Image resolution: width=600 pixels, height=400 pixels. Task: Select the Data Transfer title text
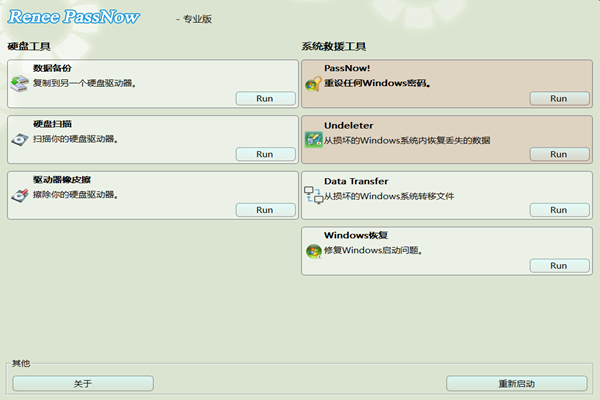(356, 181)
